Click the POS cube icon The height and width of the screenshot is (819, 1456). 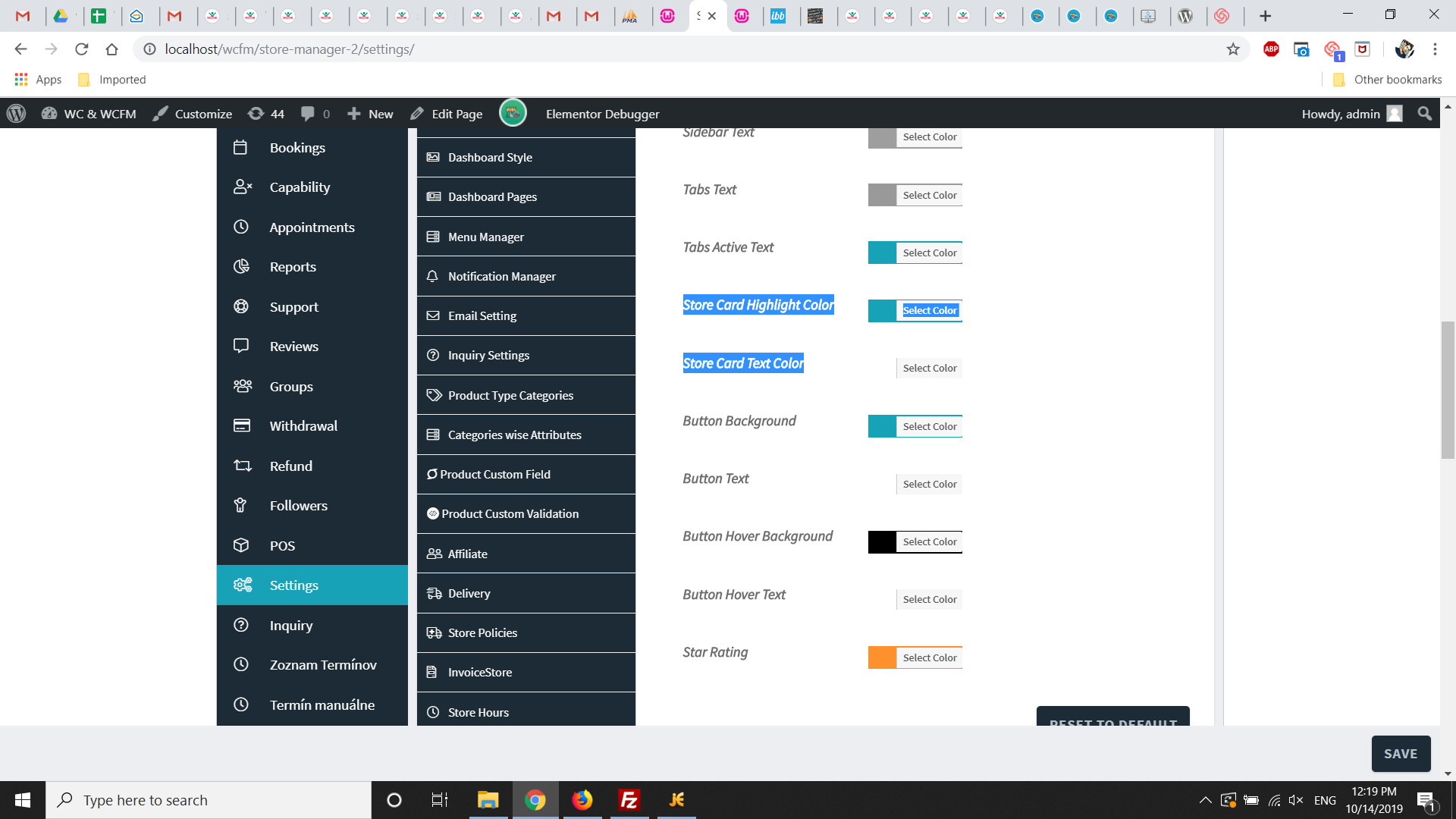coord(241,545)
